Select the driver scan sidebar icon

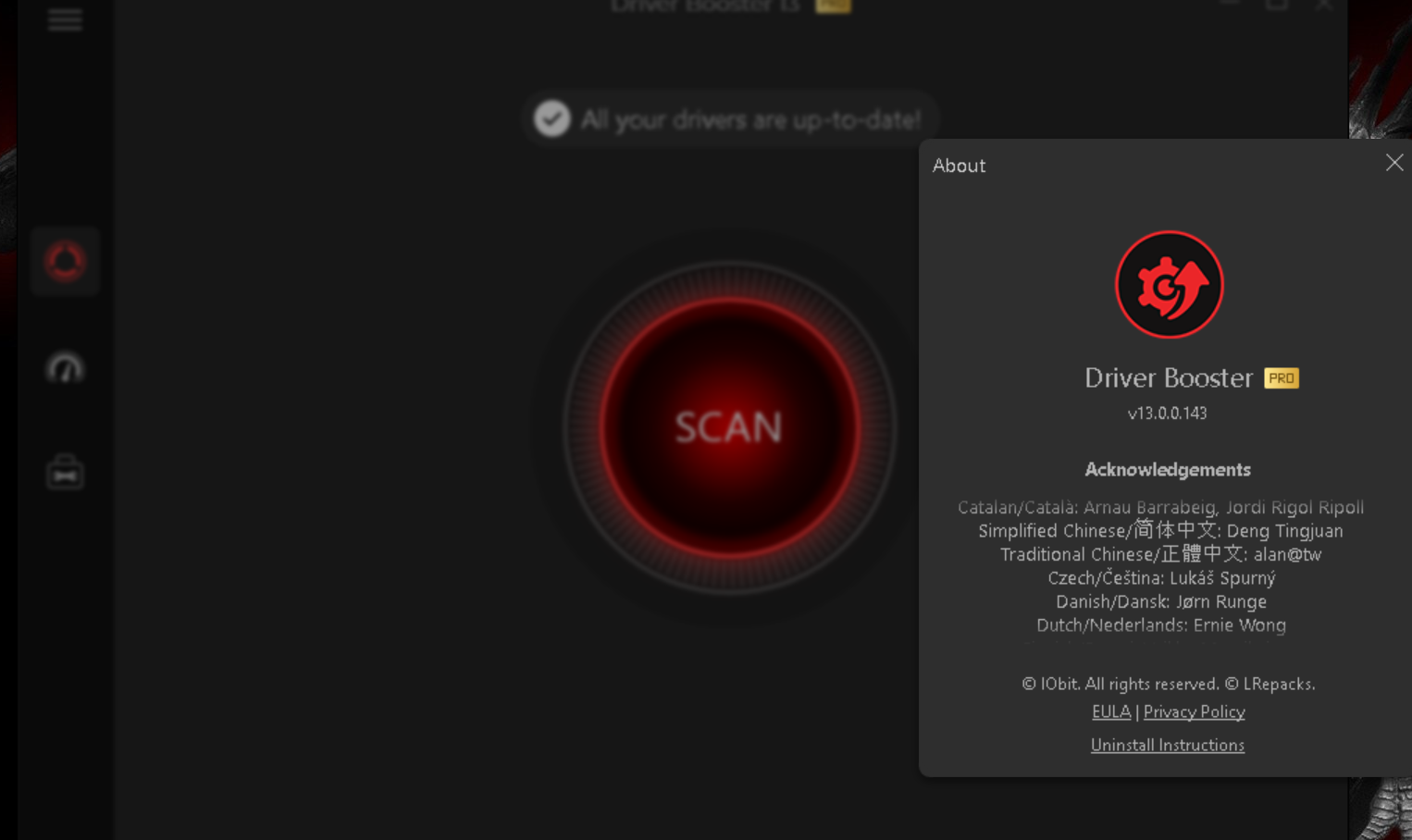coord(65,262)
